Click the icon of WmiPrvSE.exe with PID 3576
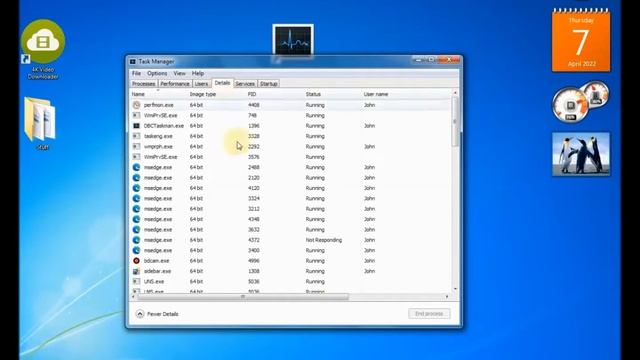 tap(136, 157)
